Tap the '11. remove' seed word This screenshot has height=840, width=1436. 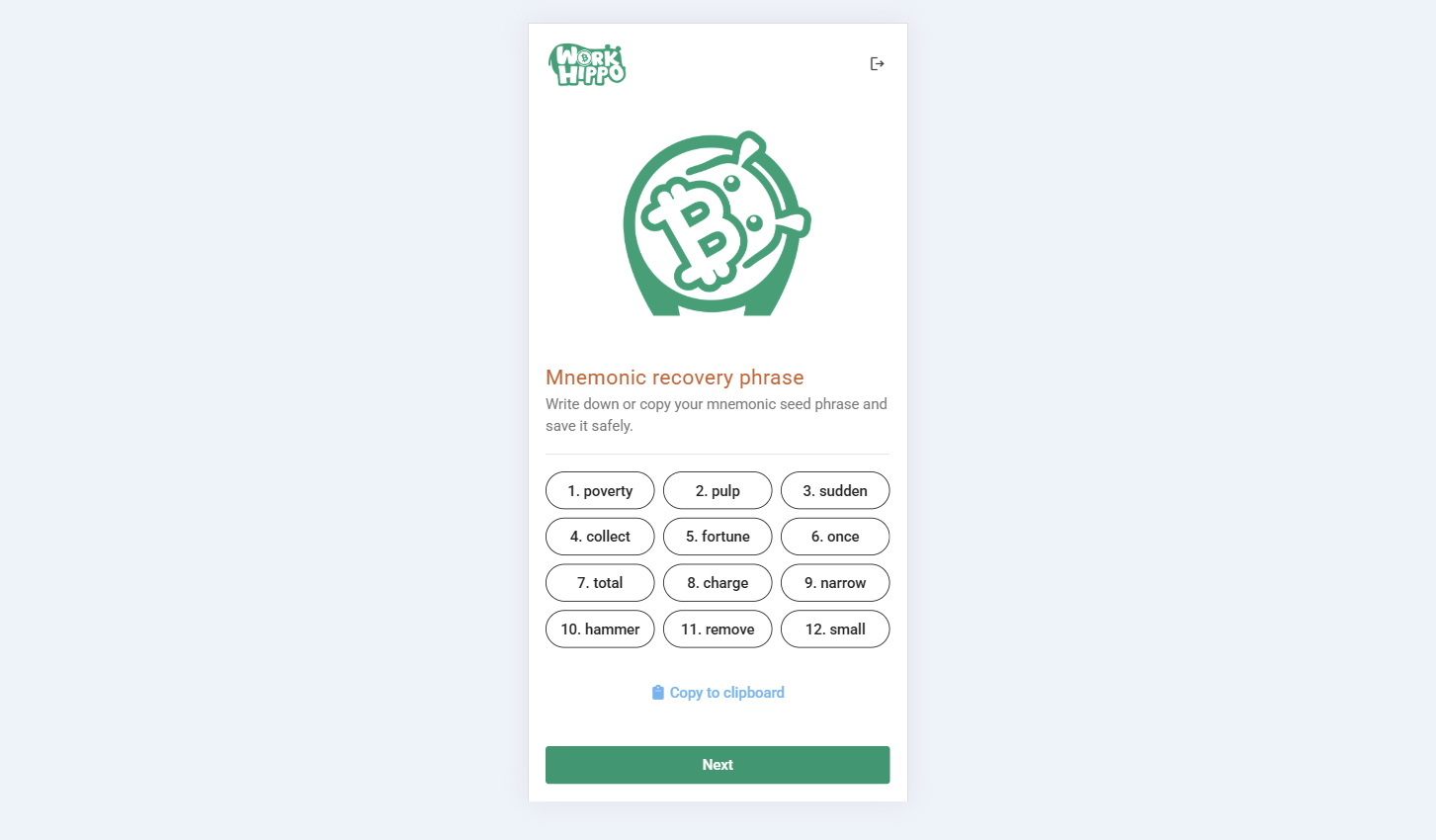pos(718,630)
